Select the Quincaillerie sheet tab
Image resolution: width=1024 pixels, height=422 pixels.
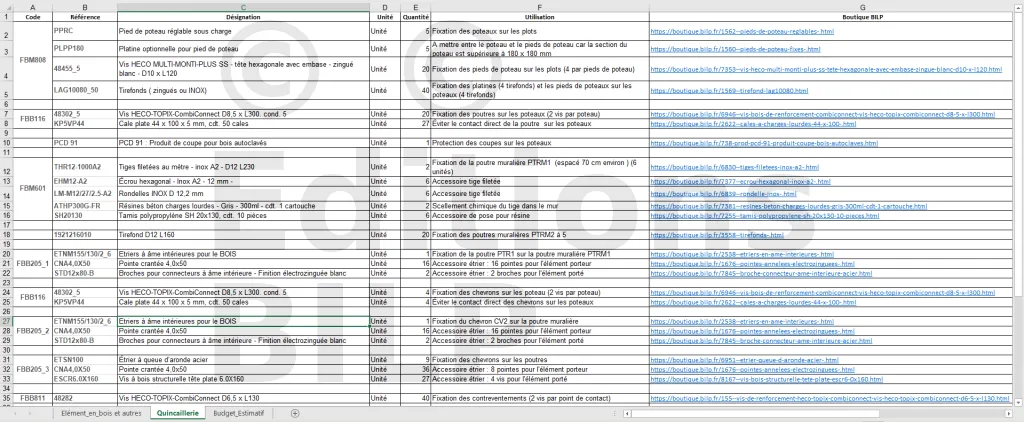click(x=178, y=412)
